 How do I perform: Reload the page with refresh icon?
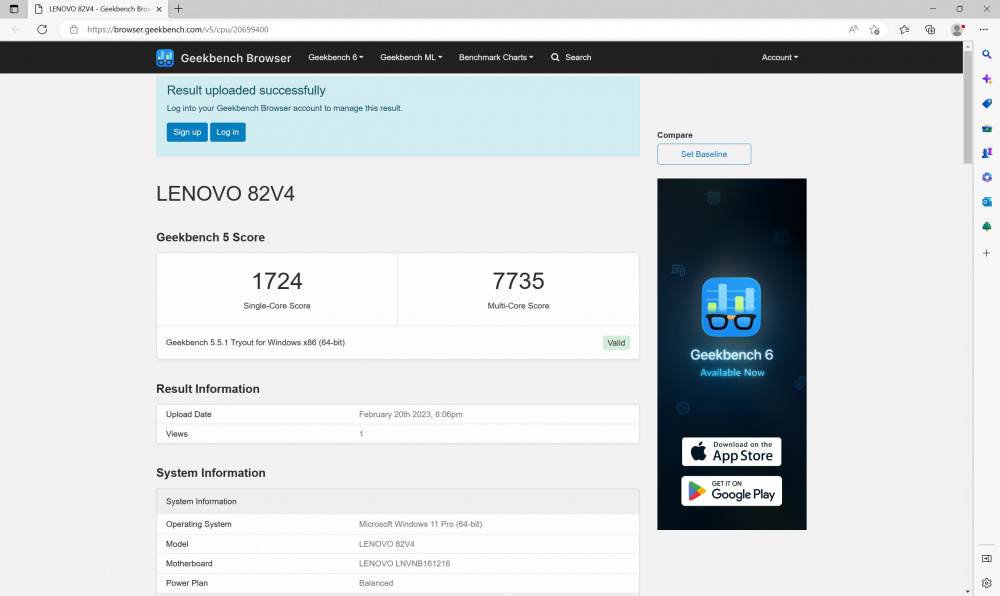coord(42,29)
